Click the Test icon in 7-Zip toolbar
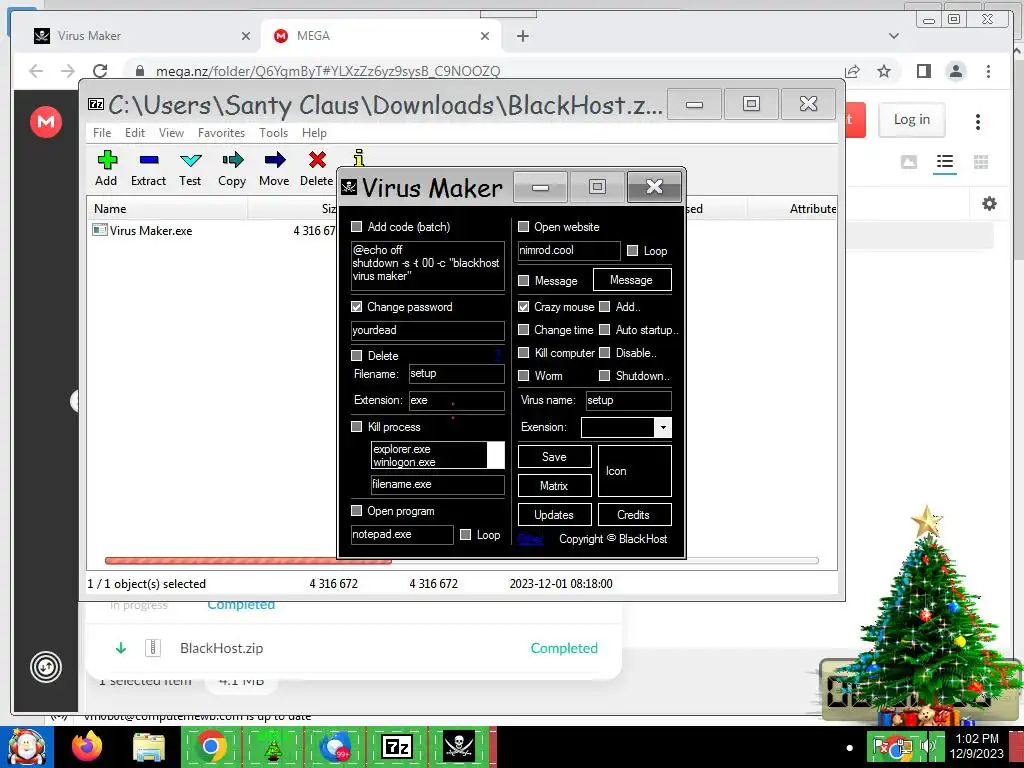 pos(191,160)
